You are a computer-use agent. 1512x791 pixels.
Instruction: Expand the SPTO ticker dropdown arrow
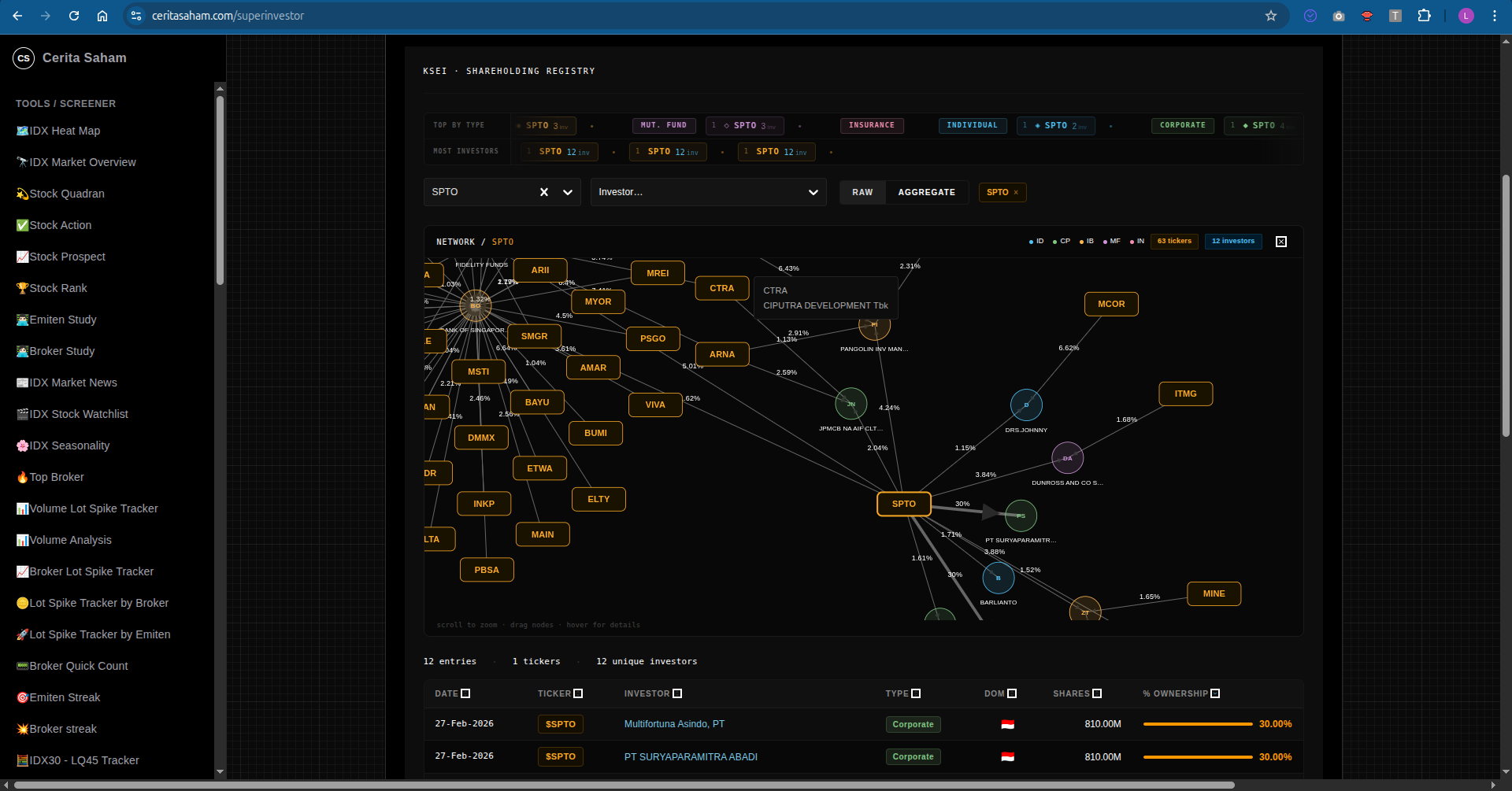point(567,192)
